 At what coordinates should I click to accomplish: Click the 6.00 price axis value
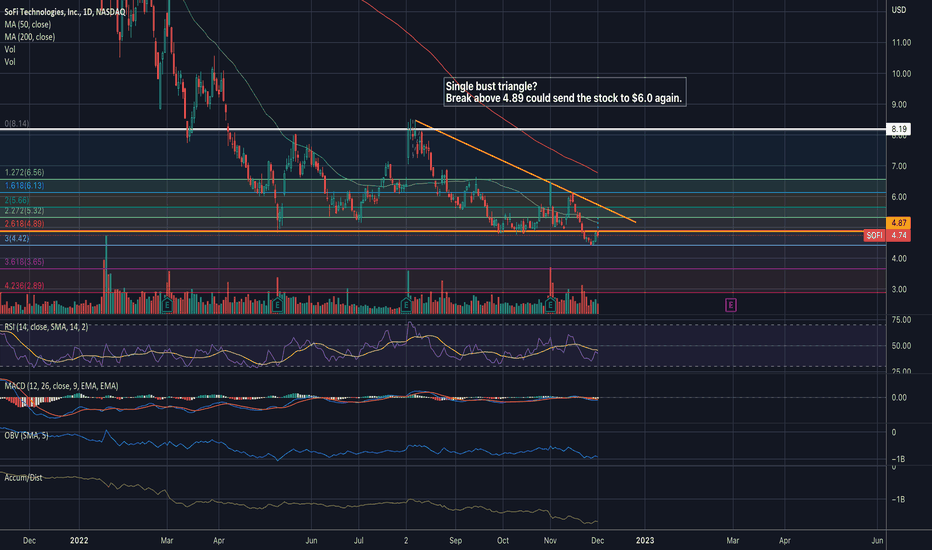click(899, 197)
